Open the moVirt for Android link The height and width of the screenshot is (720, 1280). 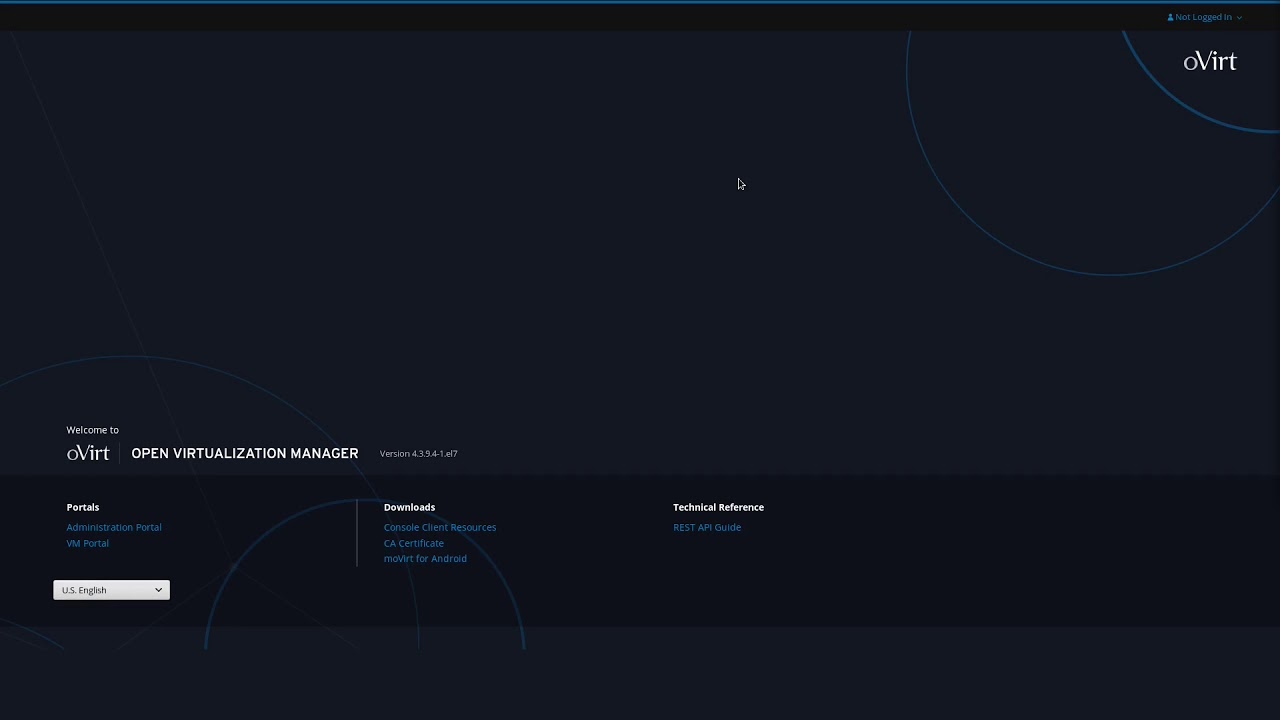pyautogui.click(x=425, y=558)
